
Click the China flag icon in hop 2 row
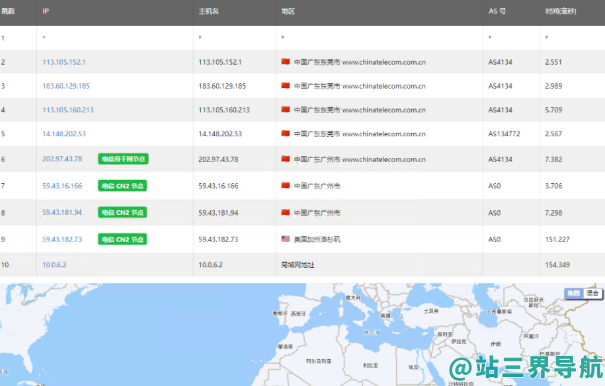click(286, 62)
